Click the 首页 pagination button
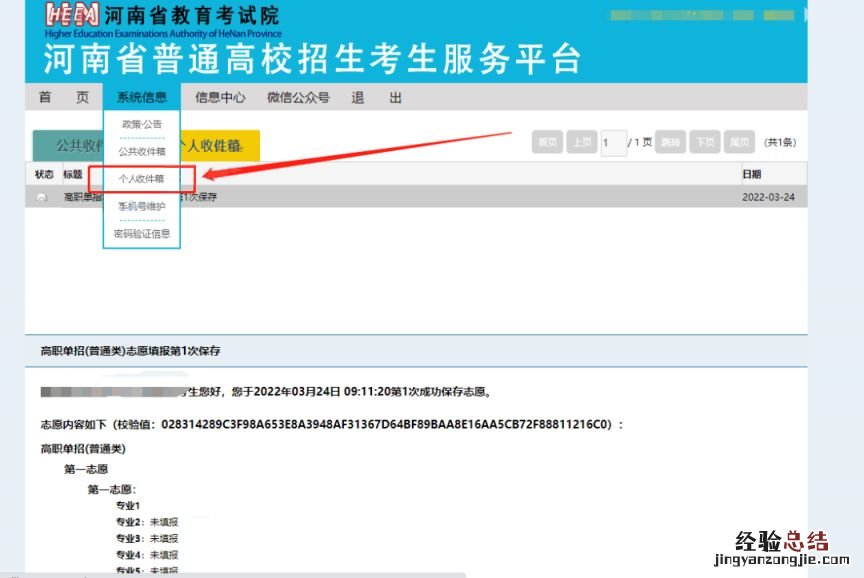864x578 pixels. [547, 142]
